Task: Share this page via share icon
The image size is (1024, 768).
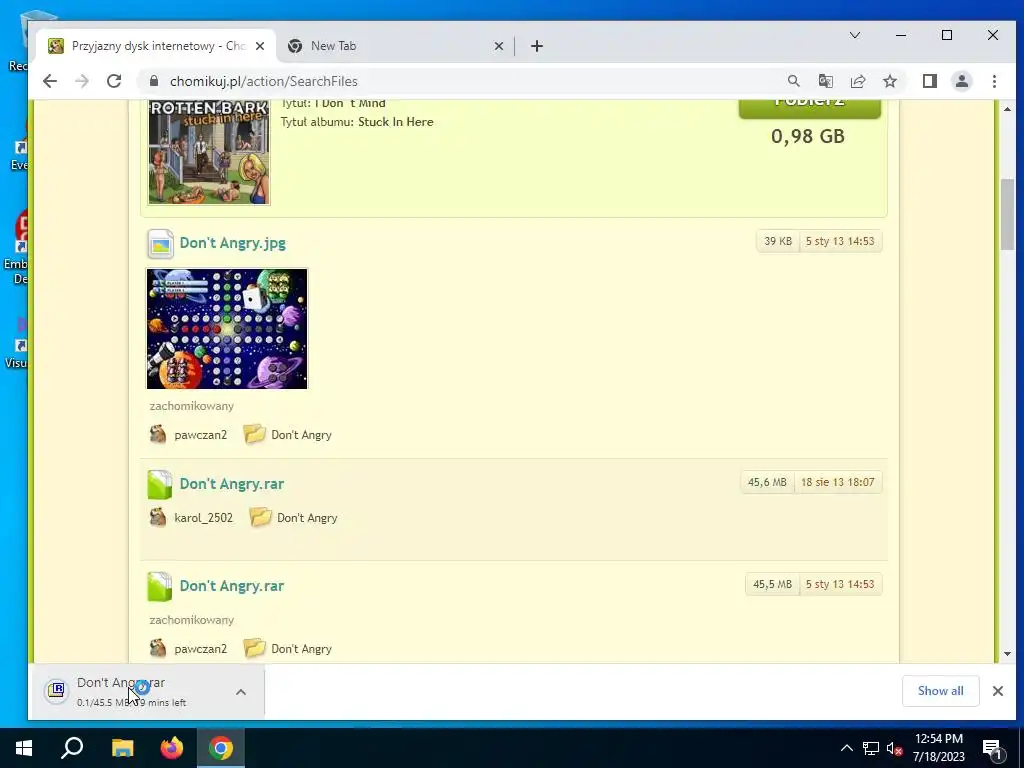Action: click(857, 81)
